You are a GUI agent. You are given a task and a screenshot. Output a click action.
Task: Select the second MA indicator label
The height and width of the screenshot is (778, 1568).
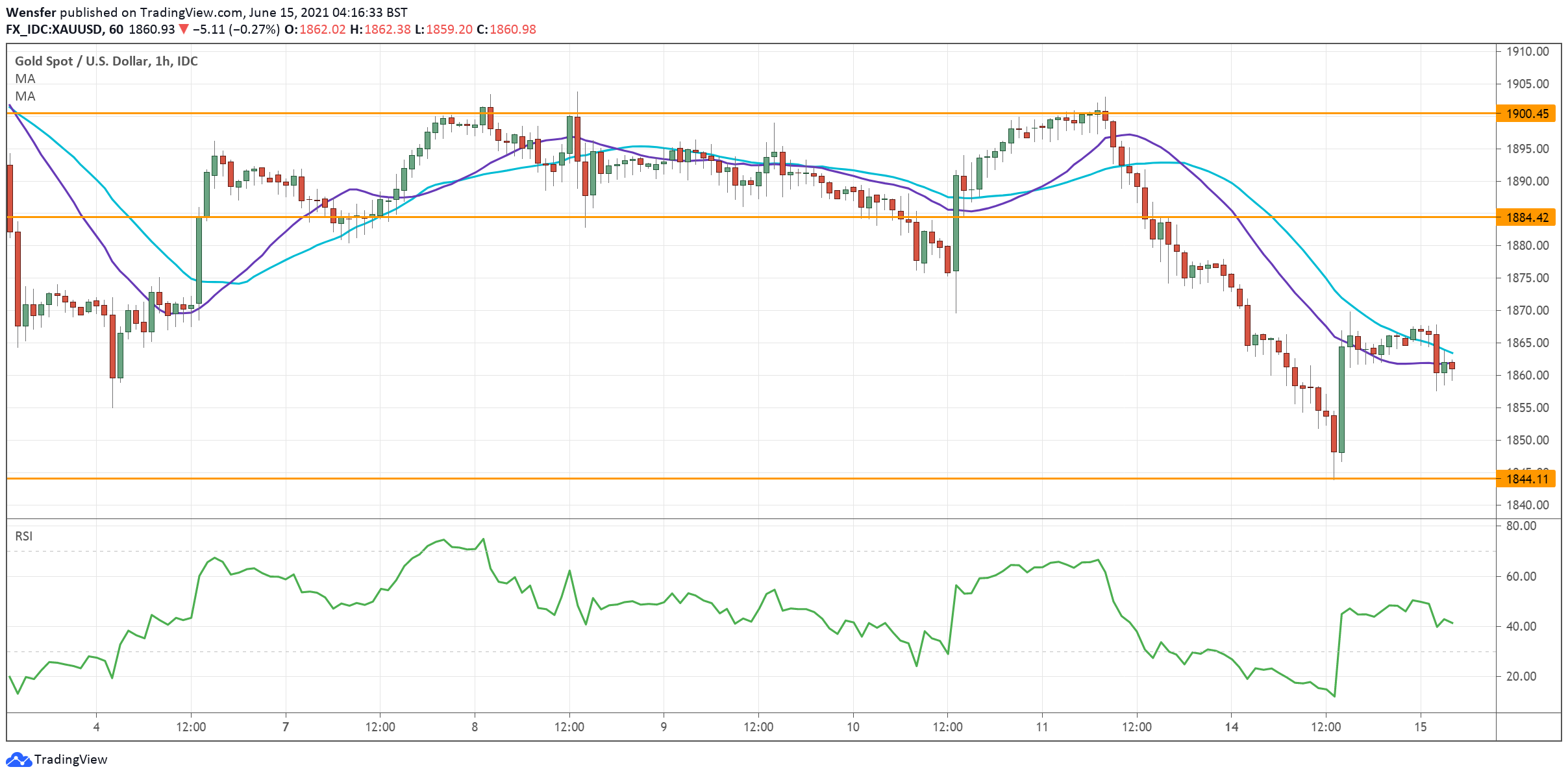[25, 96]
